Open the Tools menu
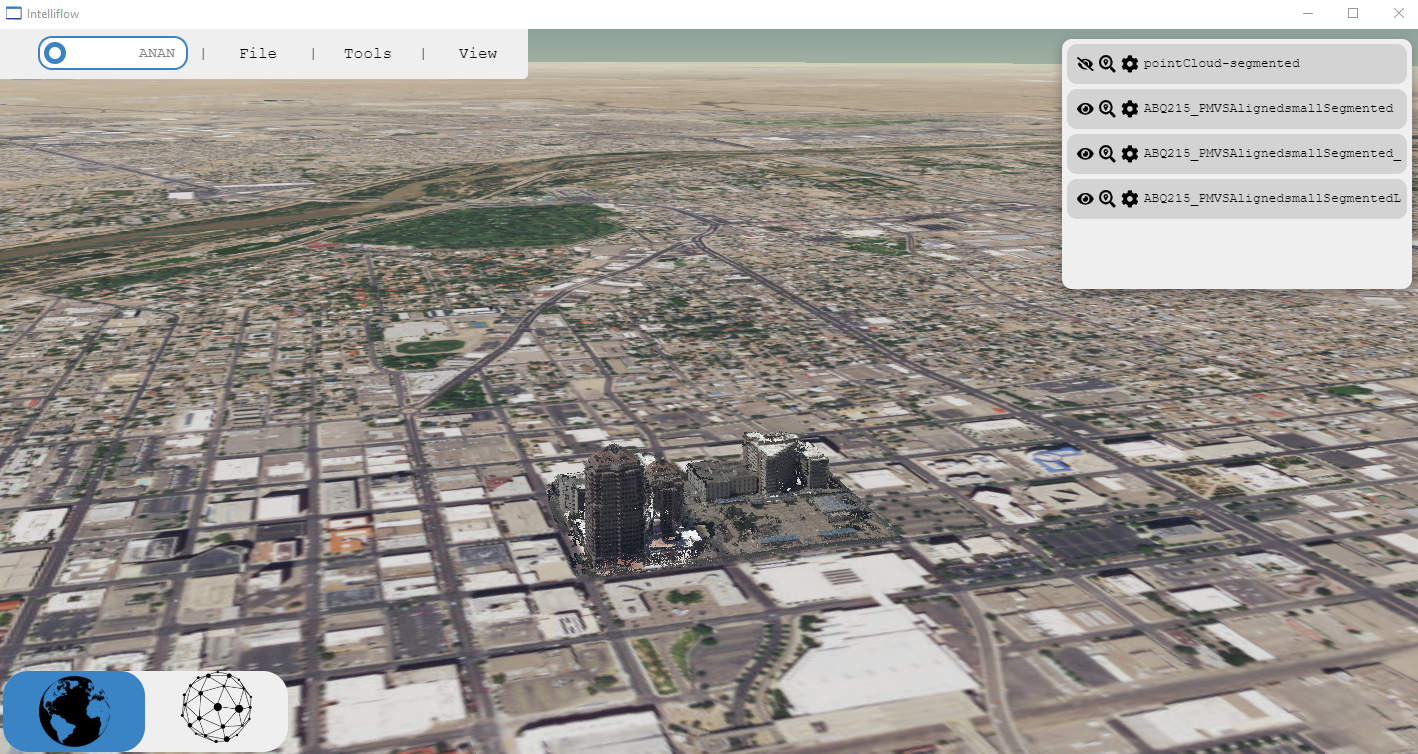1418x754 pixels. (x=368, y=54)
